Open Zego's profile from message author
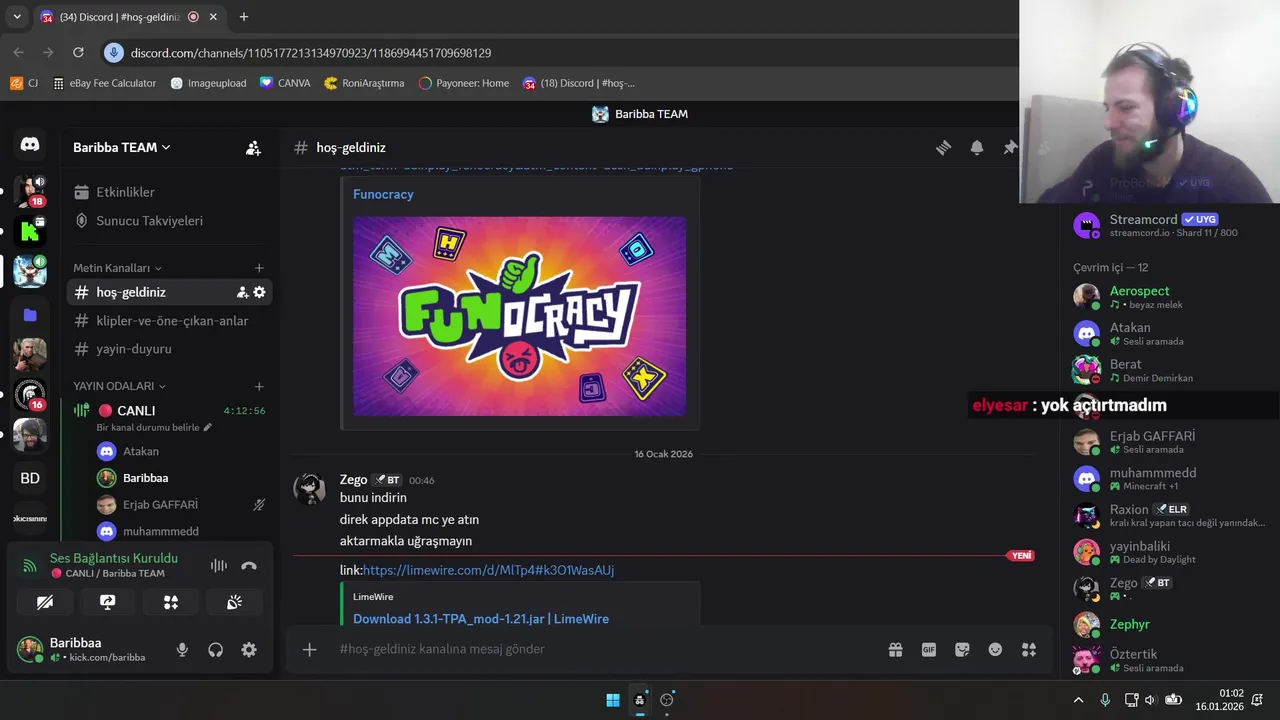 click(x=353, y=480)
